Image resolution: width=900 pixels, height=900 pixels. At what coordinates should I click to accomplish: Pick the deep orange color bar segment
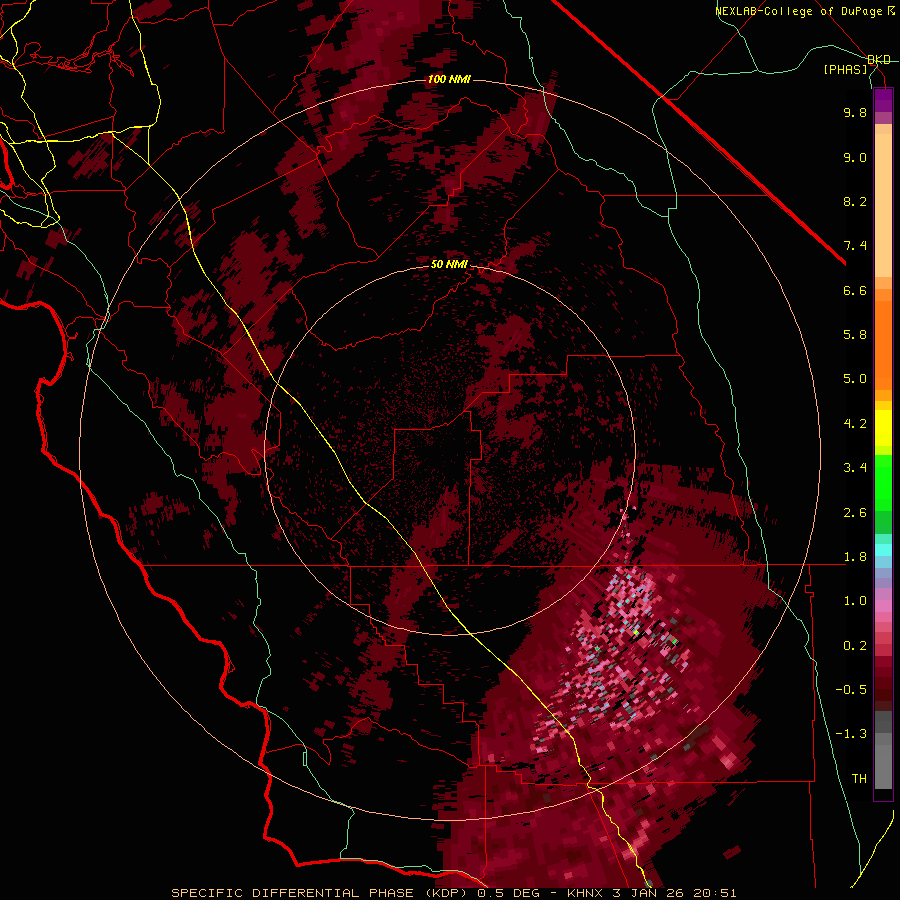[x=883, y=346]
